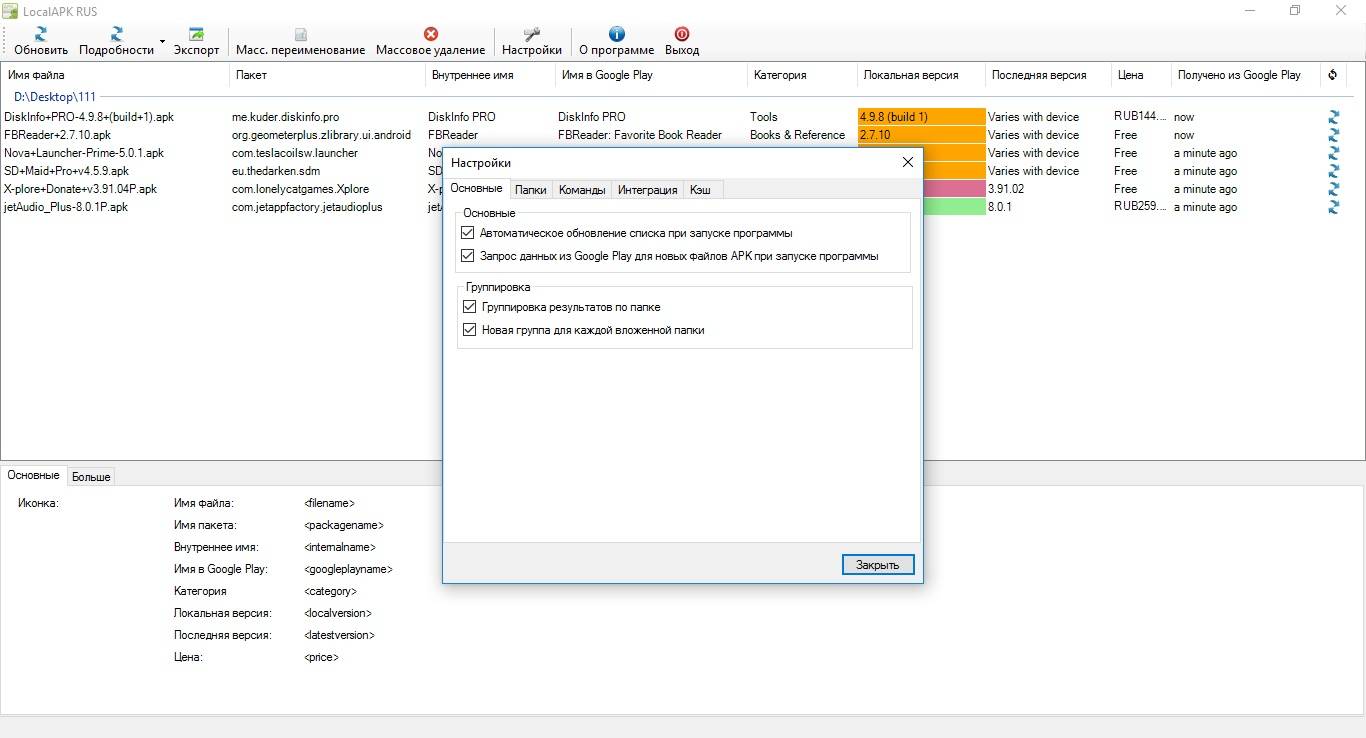Select file DiskInfo+PRO-4.9.8+(build+1).apk

point(89,117)
